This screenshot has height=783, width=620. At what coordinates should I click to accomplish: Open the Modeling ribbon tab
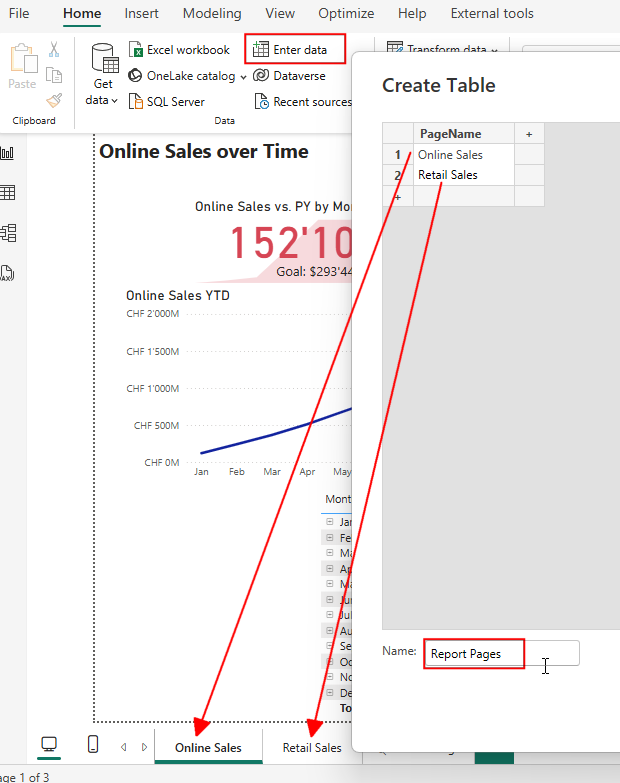coord(212,13)
